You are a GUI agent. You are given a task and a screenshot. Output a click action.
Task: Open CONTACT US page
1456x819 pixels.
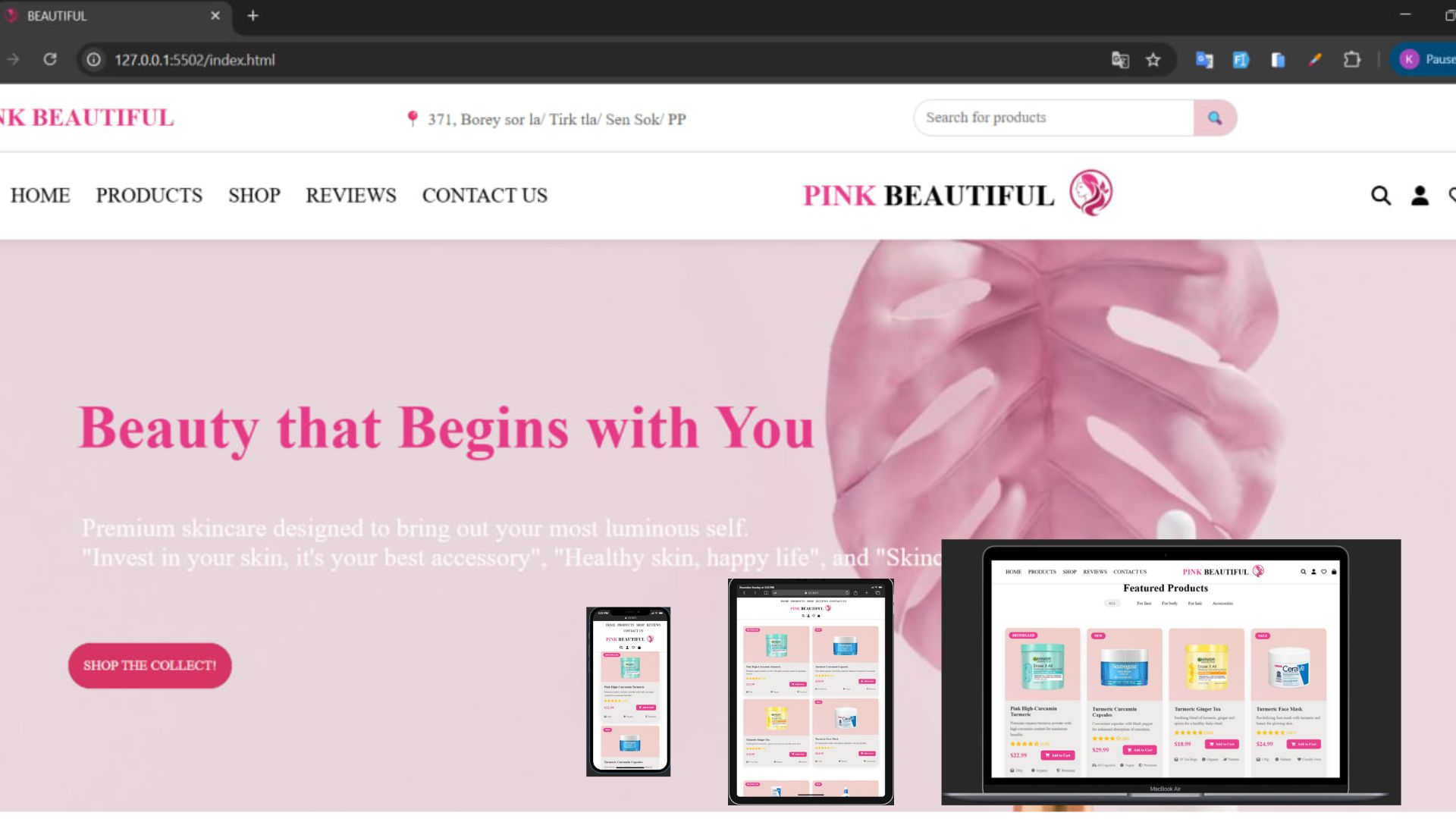[485, 196]
